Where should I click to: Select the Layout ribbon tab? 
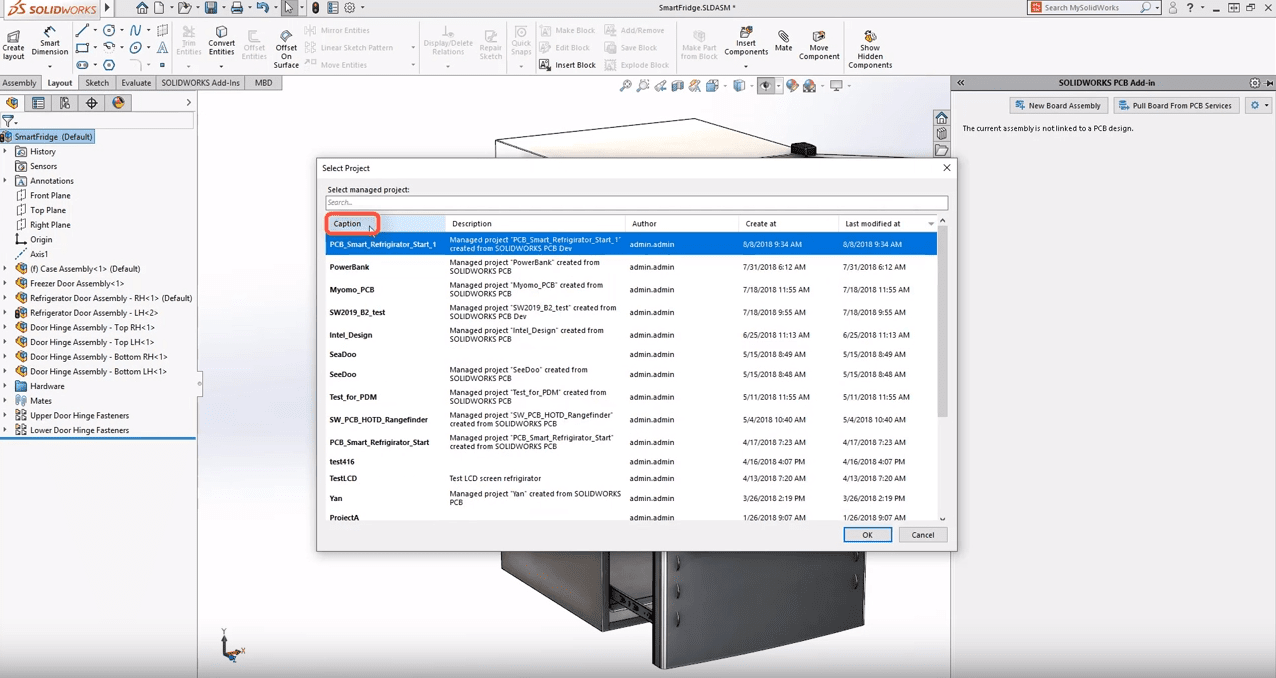pos(60,83)
